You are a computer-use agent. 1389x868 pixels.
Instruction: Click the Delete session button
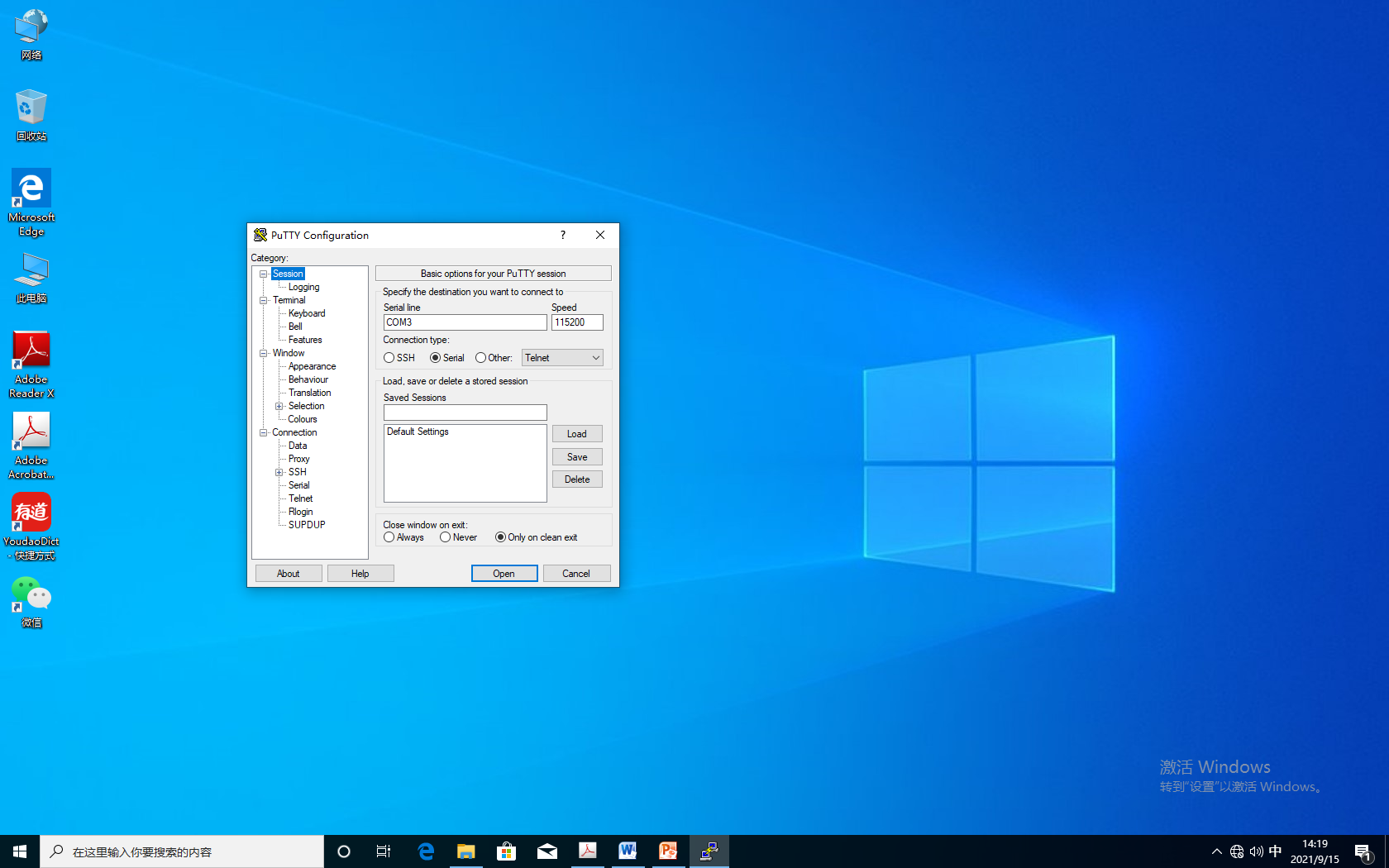577,479
